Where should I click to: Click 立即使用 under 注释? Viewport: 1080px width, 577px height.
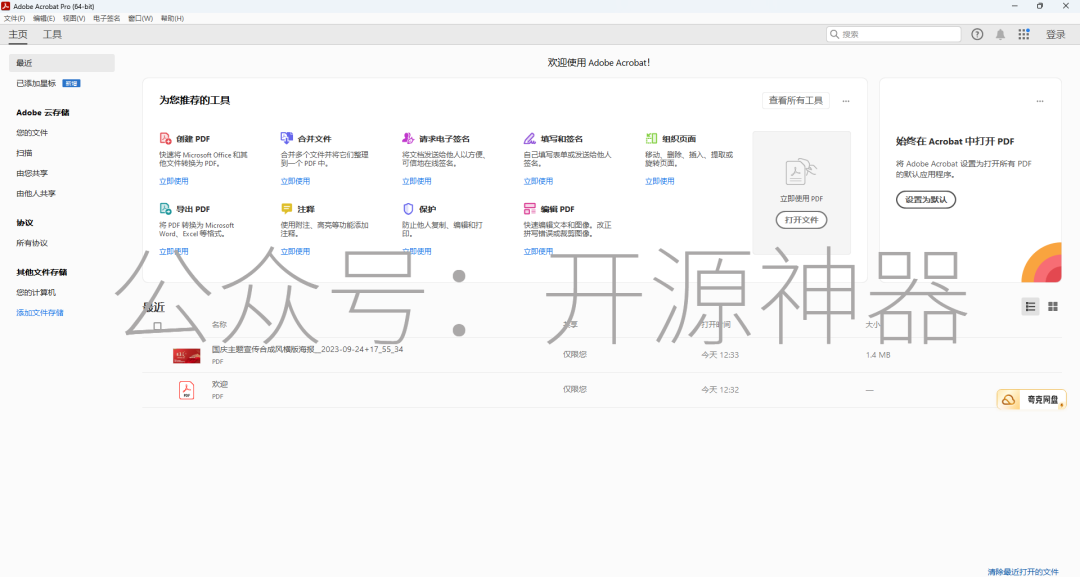pos(295,251)
